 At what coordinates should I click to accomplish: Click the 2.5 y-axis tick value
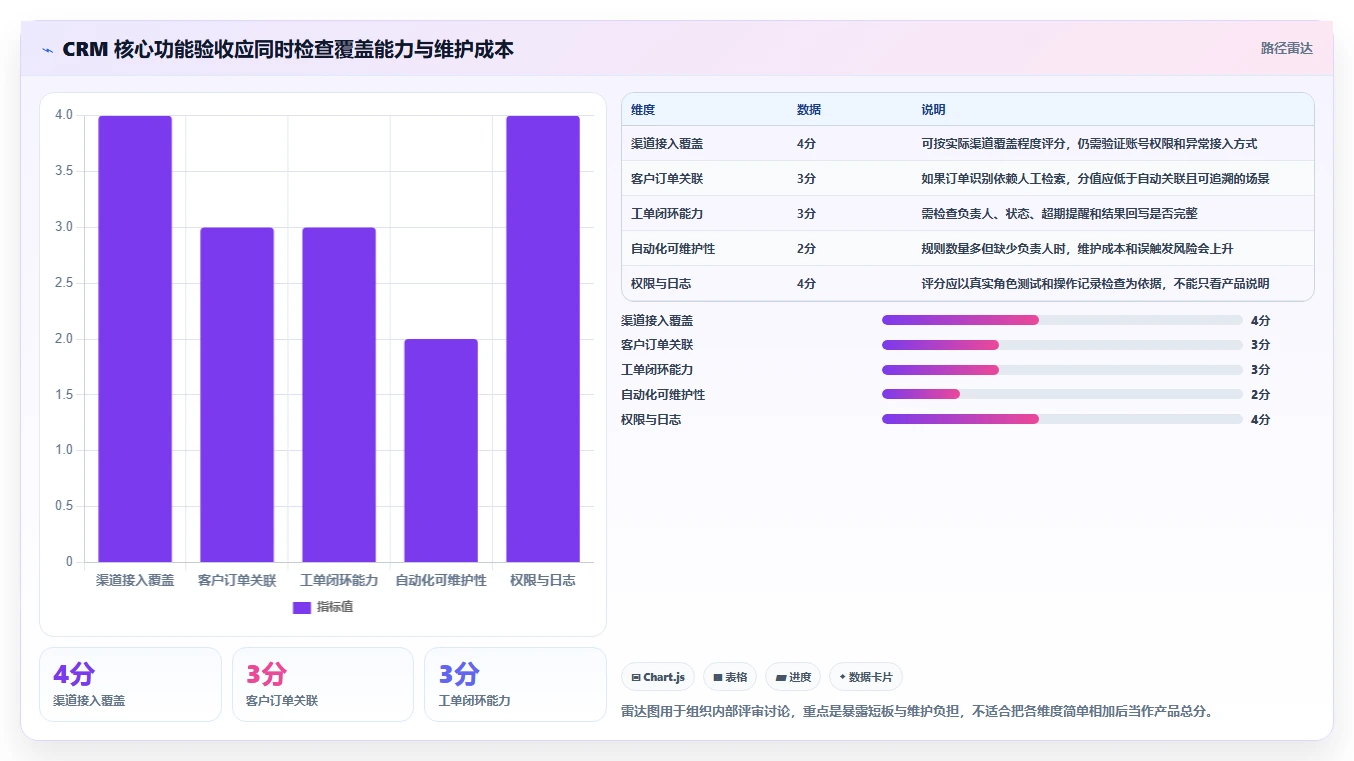click(64, 283)
